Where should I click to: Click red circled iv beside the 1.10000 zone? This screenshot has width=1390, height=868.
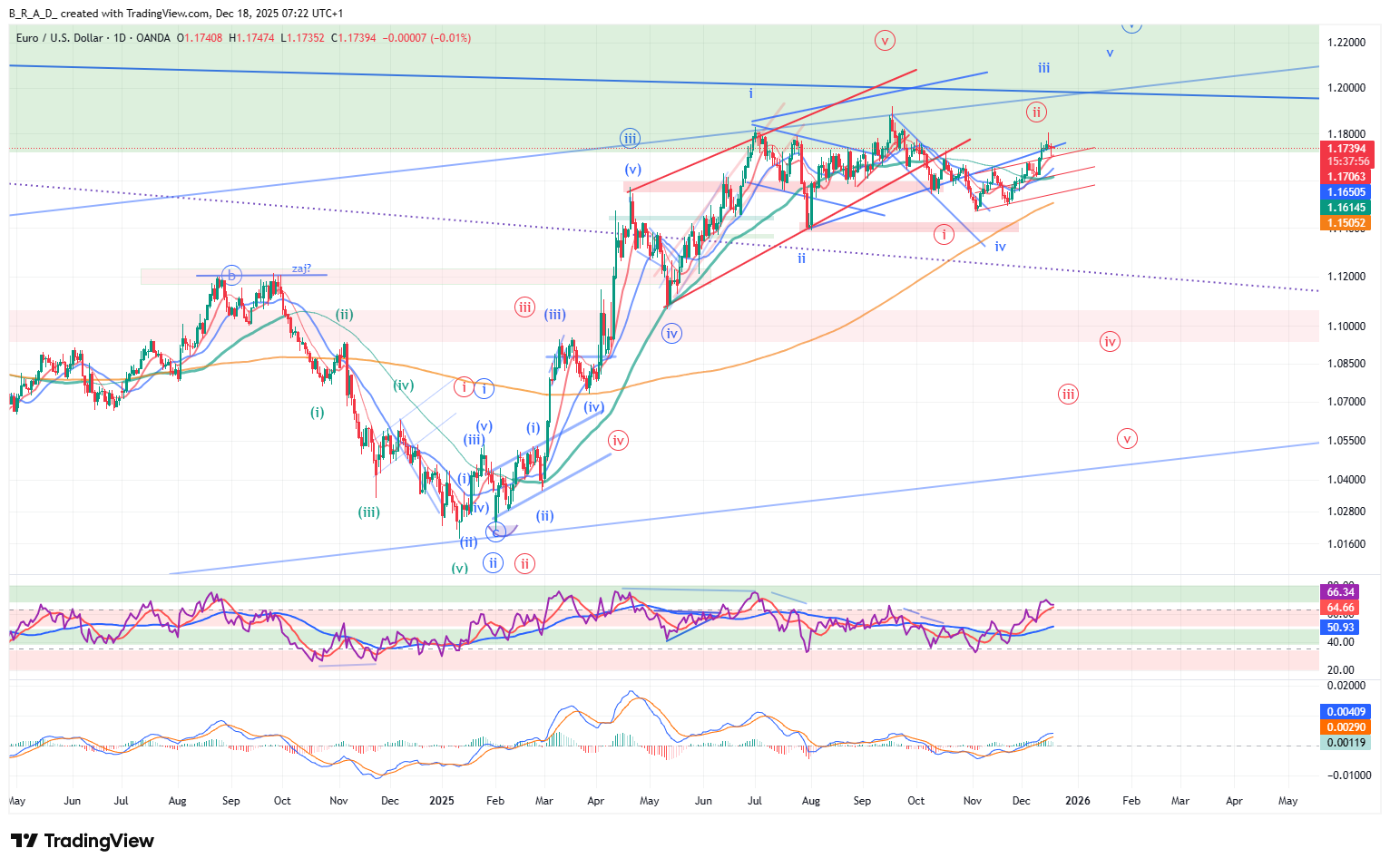click(1110, 342)
